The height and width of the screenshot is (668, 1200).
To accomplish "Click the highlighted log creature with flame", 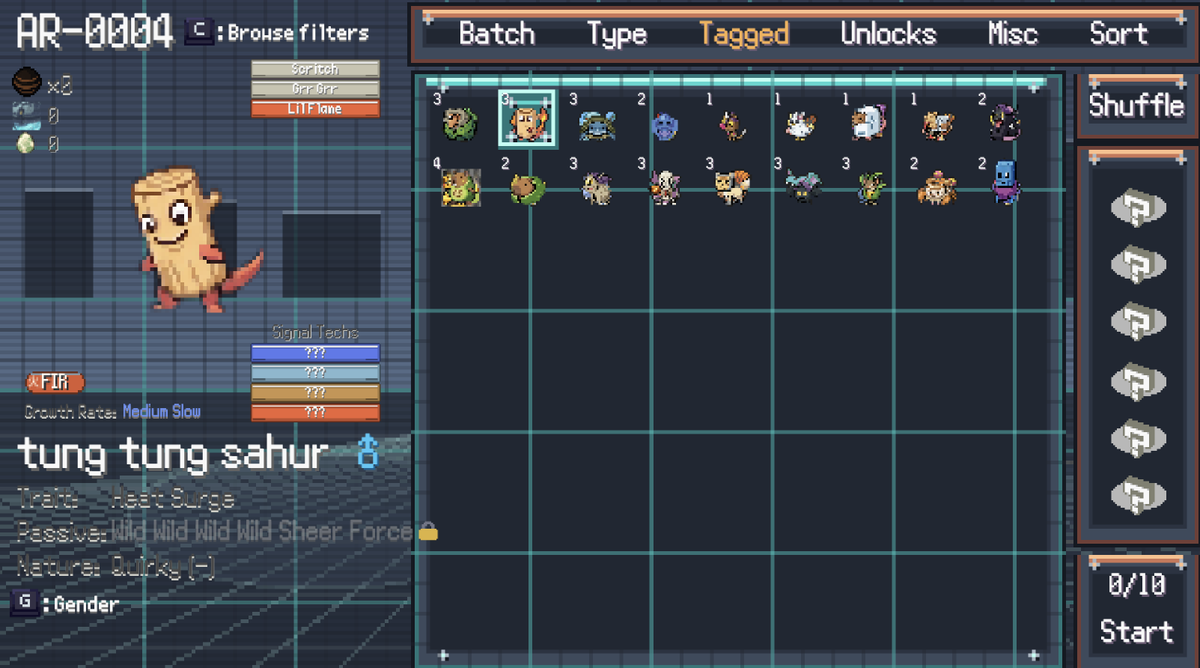I will tap(526, 119).
